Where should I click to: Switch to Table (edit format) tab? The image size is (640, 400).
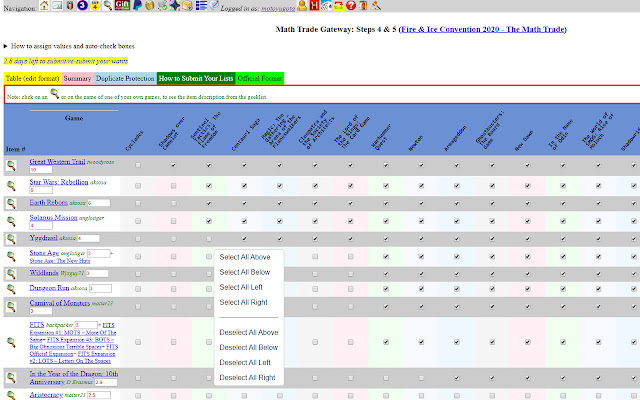(x=33, y=78)
